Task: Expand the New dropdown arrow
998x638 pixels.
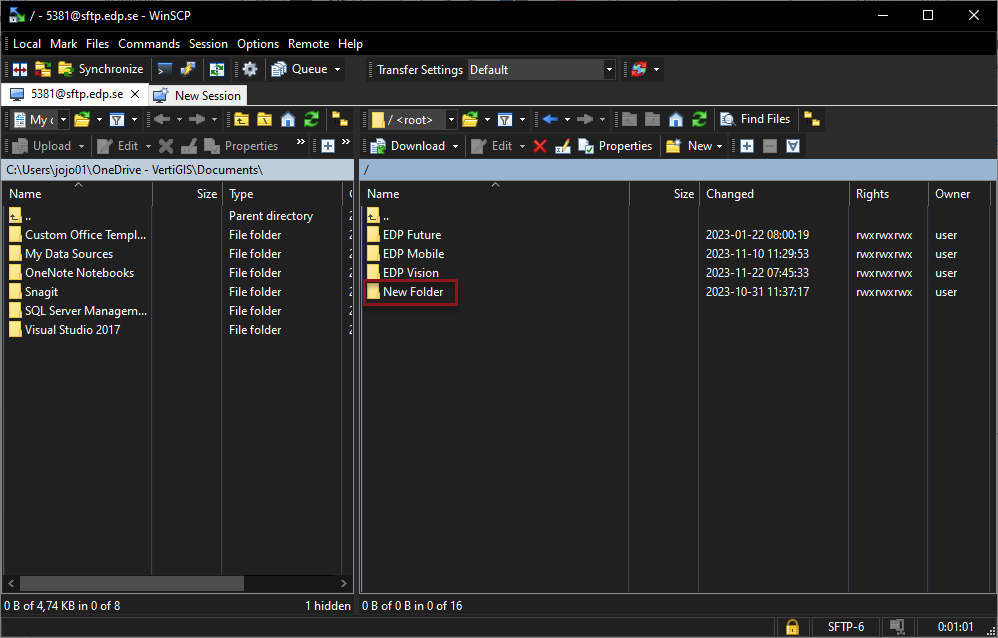Action: point(720,146)
